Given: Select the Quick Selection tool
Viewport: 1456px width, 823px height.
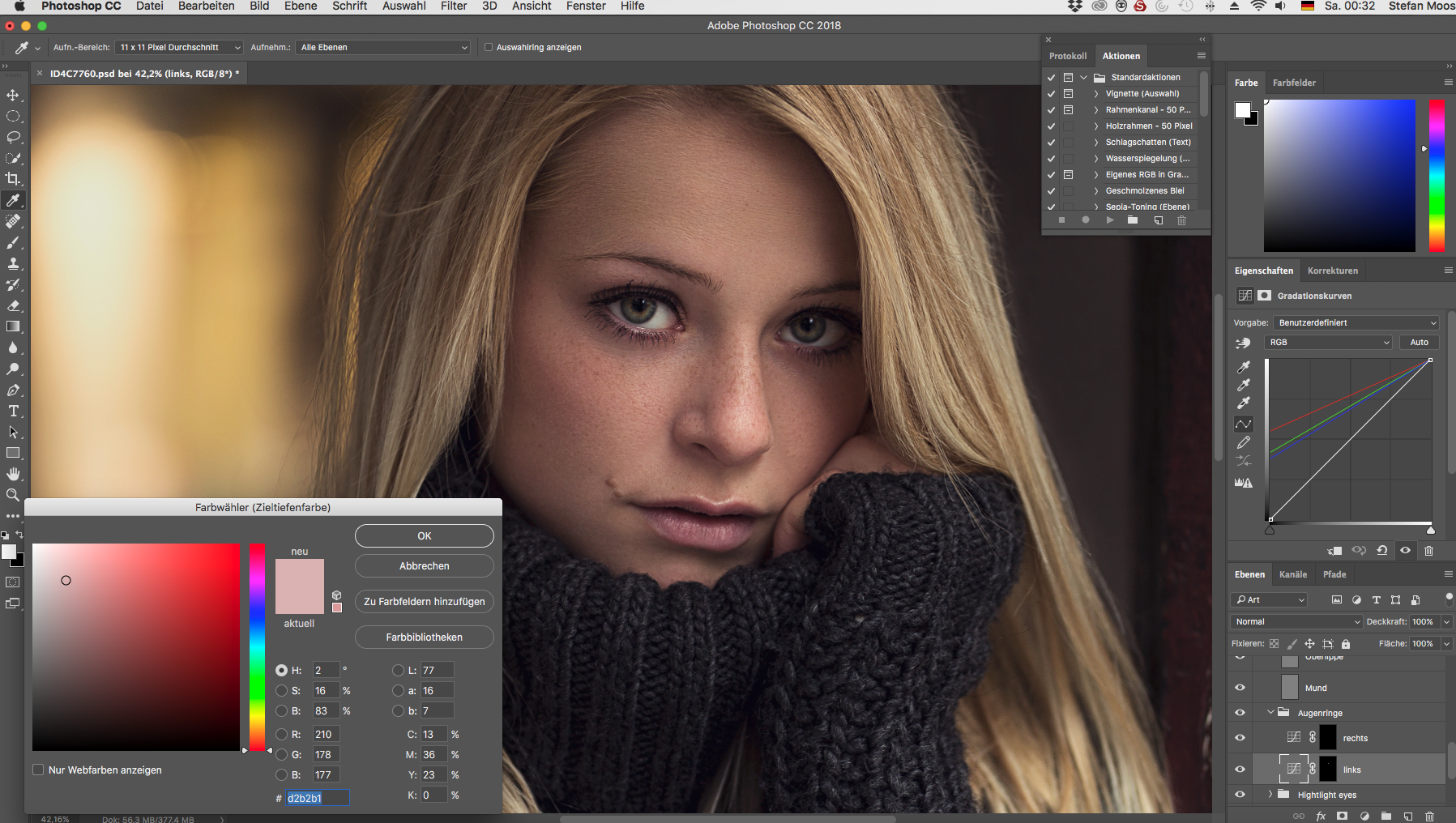Looking at the screenshot, I should tap(13, 159).
